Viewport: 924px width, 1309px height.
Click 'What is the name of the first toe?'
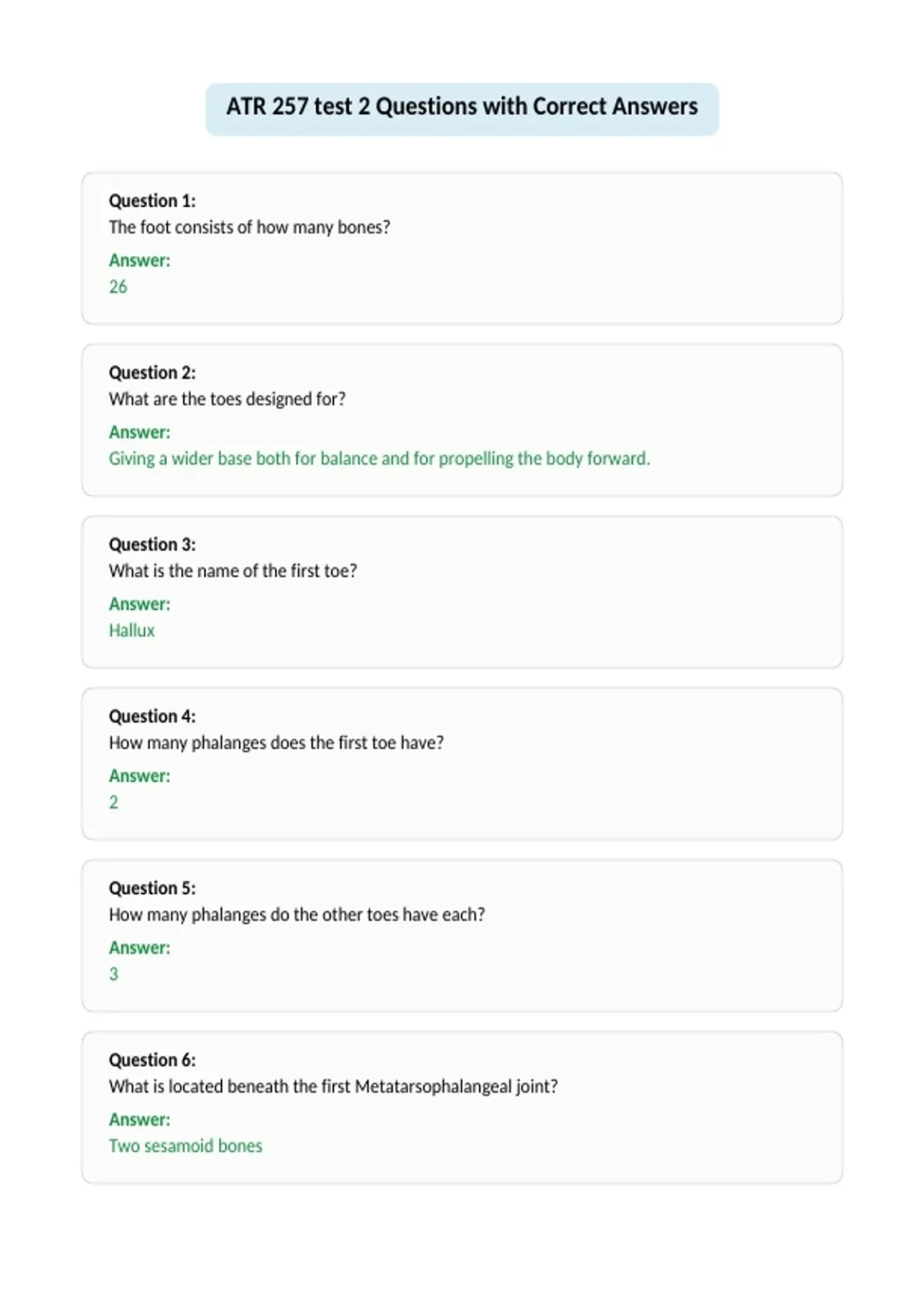coord(233,571)
